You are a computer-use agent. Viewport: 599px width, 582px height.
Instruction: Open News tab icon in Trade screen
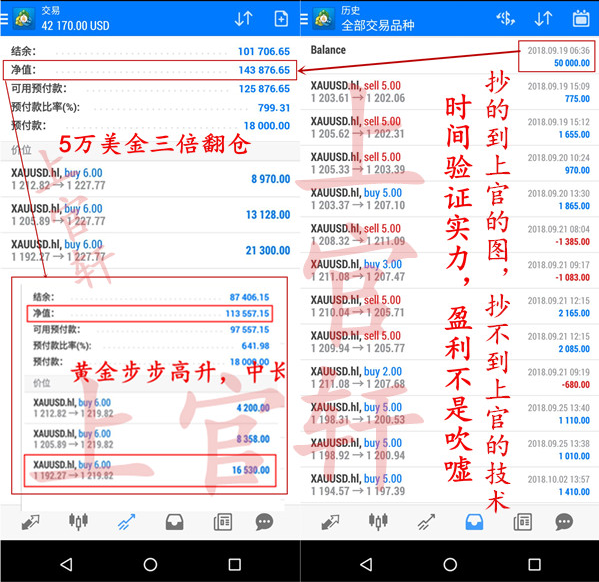(x=223, y=522)
